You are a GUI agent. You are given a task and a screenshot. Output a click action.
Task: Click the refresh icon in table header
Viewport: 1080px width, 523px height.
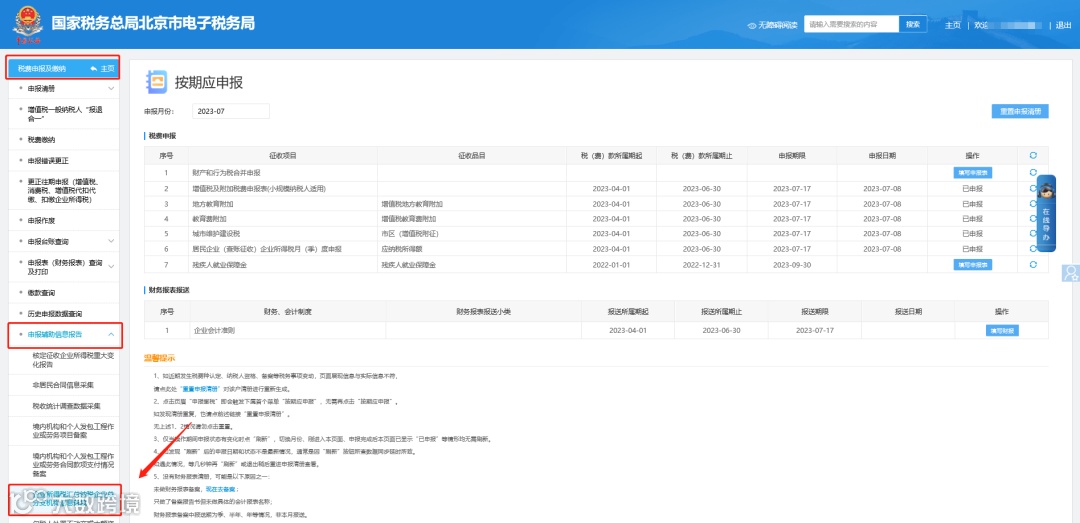click(x=1032, y=156)
